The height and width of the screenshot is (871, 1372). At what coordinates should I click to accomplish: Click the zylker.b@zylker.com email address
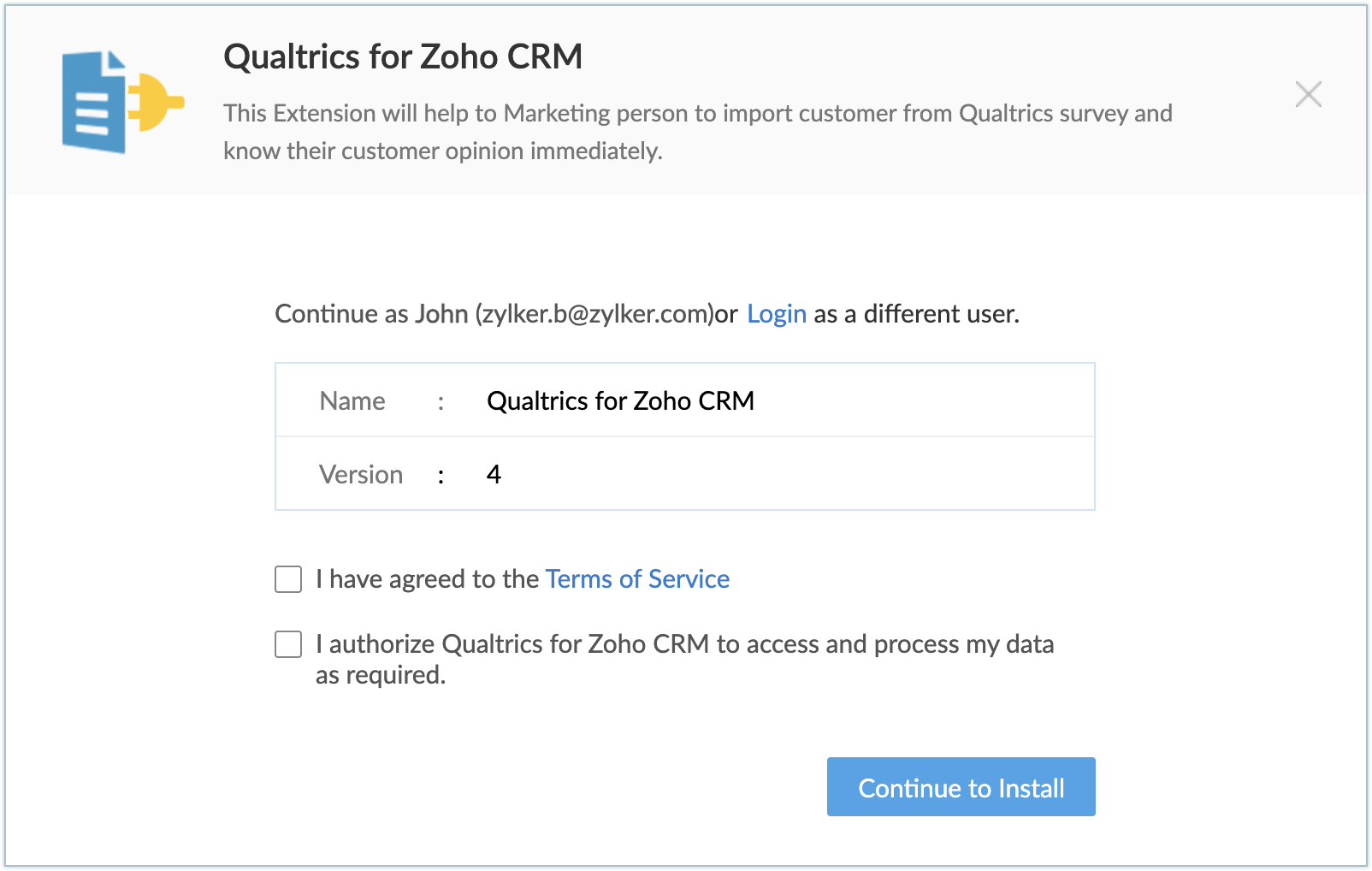click(x=594, y=314)
